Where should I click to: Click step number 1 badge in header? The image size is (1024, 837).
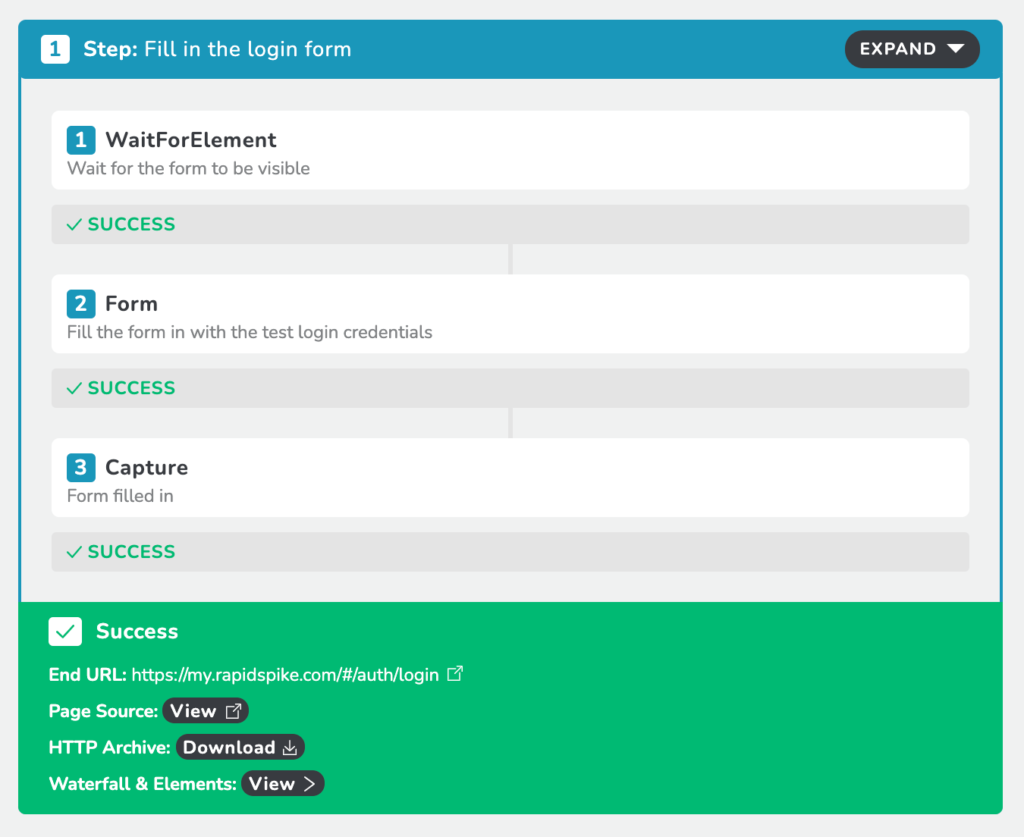click(55, 49)
